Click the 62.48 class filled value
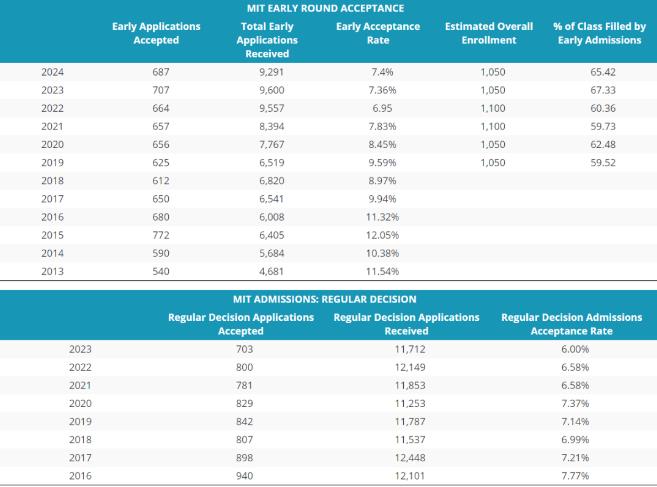Image resolution: width=657 pixels, height=487 pixels. pyautogui.click(x=603, y=145)
